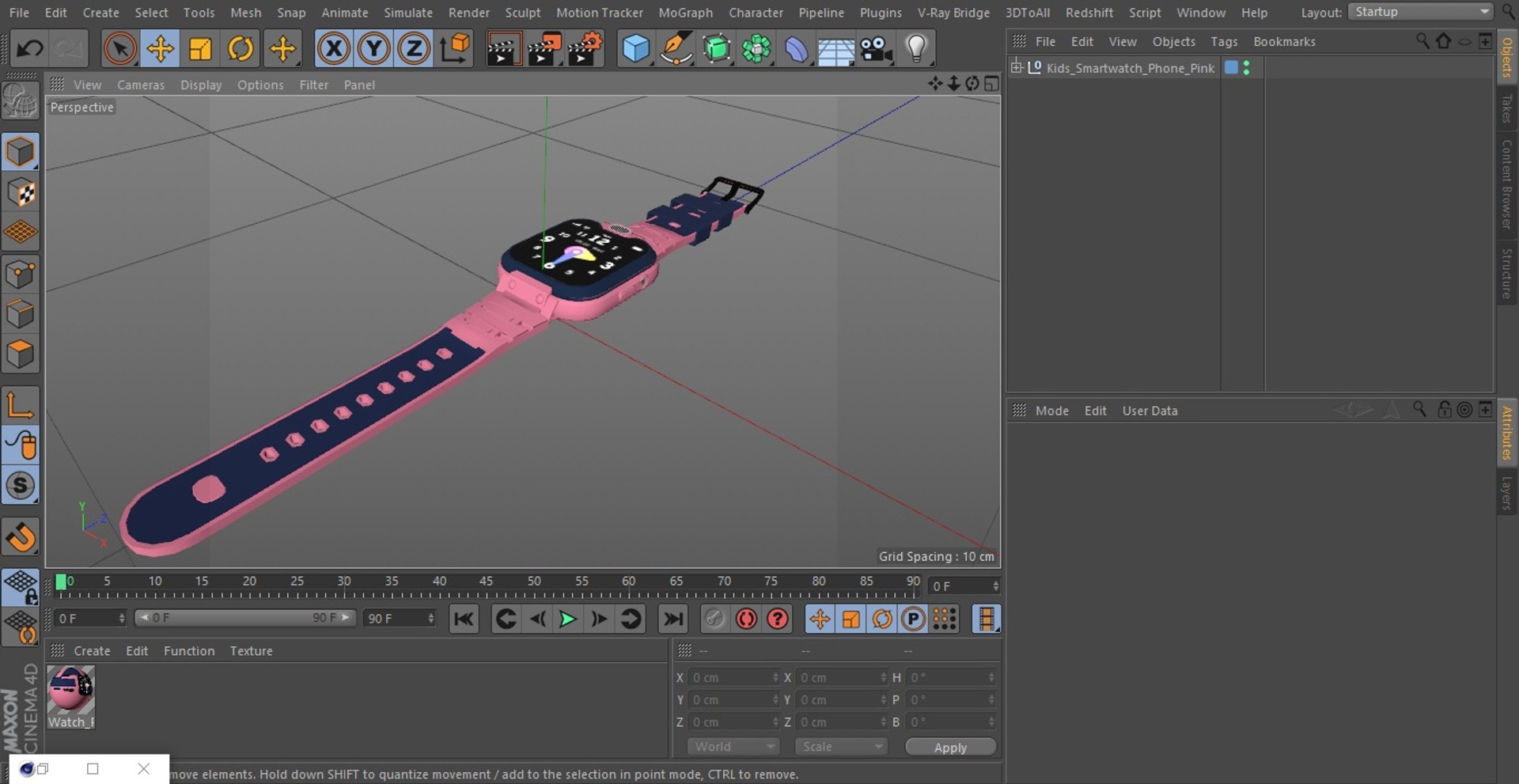Adjust start frame 0 F stepper
Viewport: 1519px width, 784px height.
(x=122, y=618)
